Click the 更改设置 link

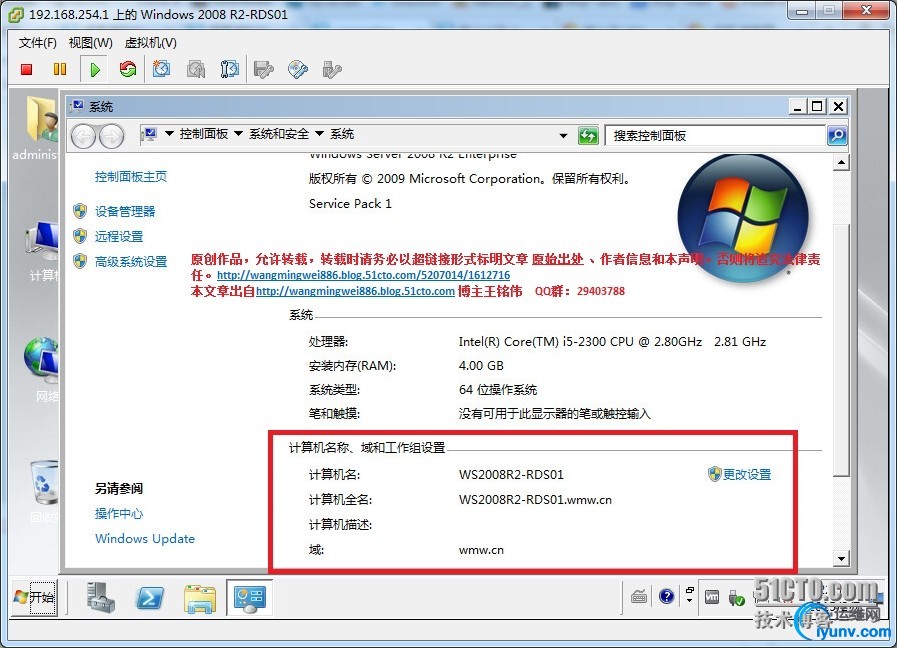(x=747, y=474)
